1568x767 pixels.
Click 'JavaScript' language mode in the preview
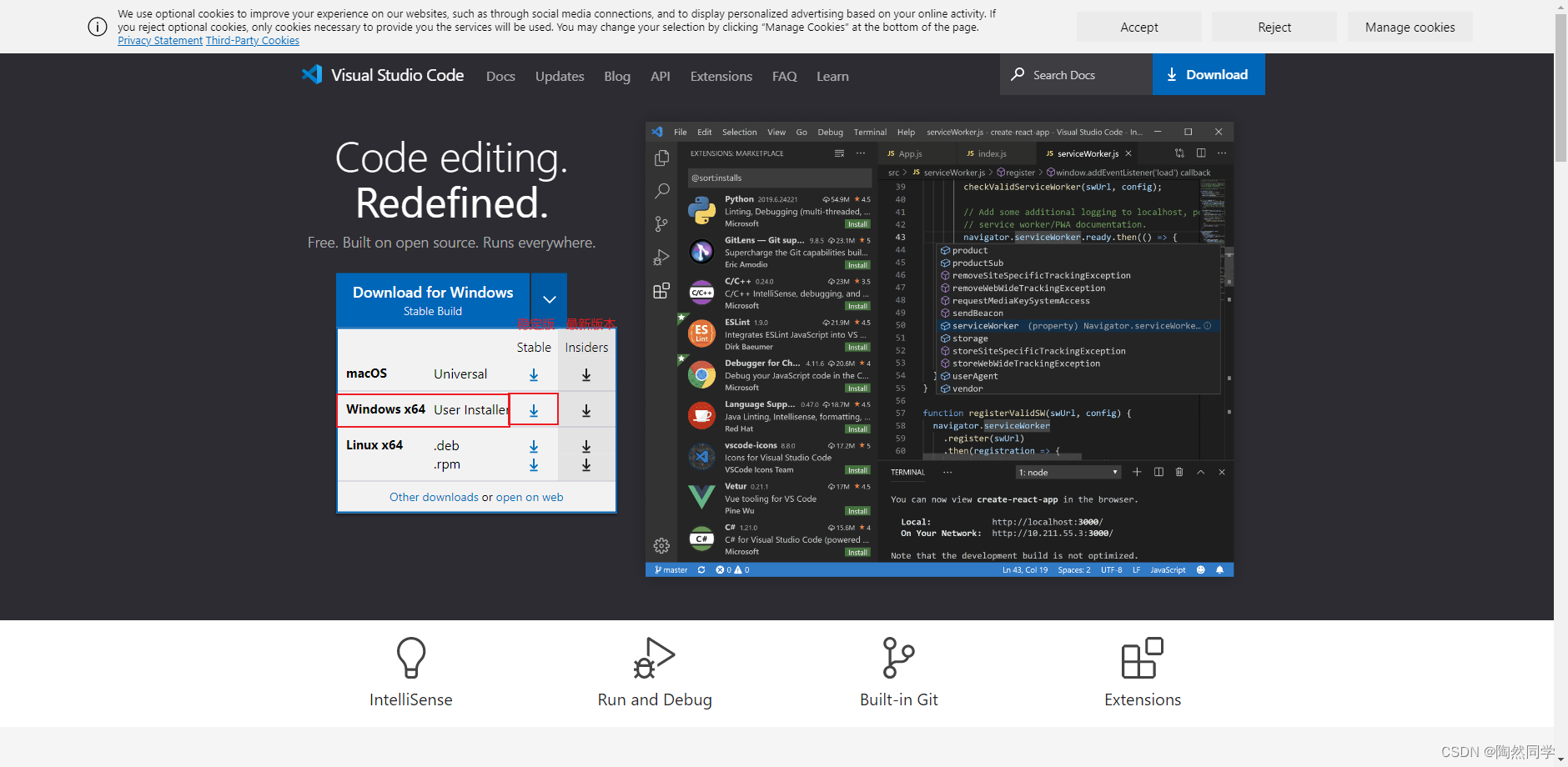click(1168, 570)
